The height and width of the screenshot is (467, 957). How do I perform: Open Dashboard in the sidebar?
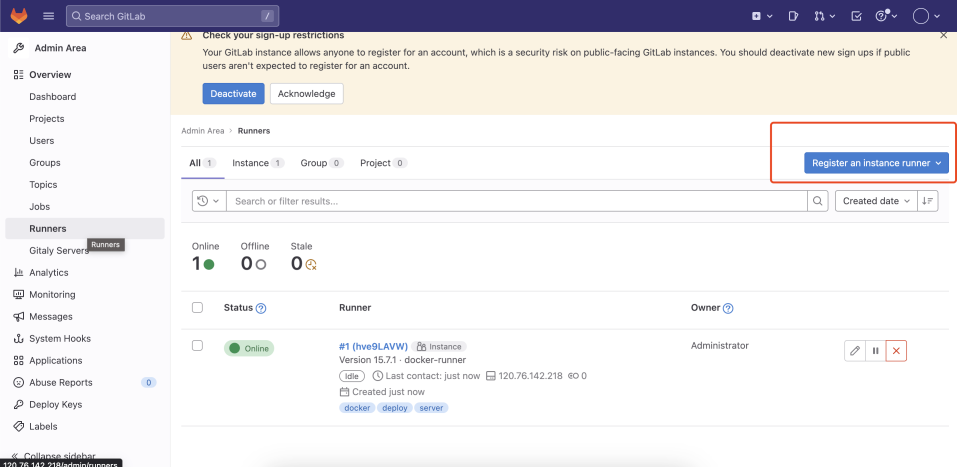(85, 96)
